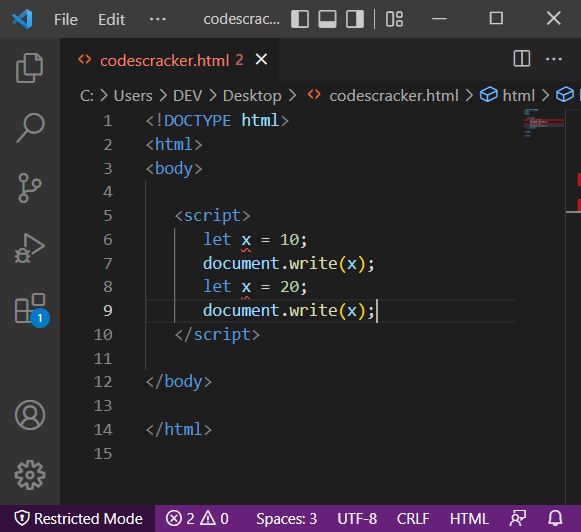Close the codescracker.html tab
The image size is (581, 532).
click(262, 59)
